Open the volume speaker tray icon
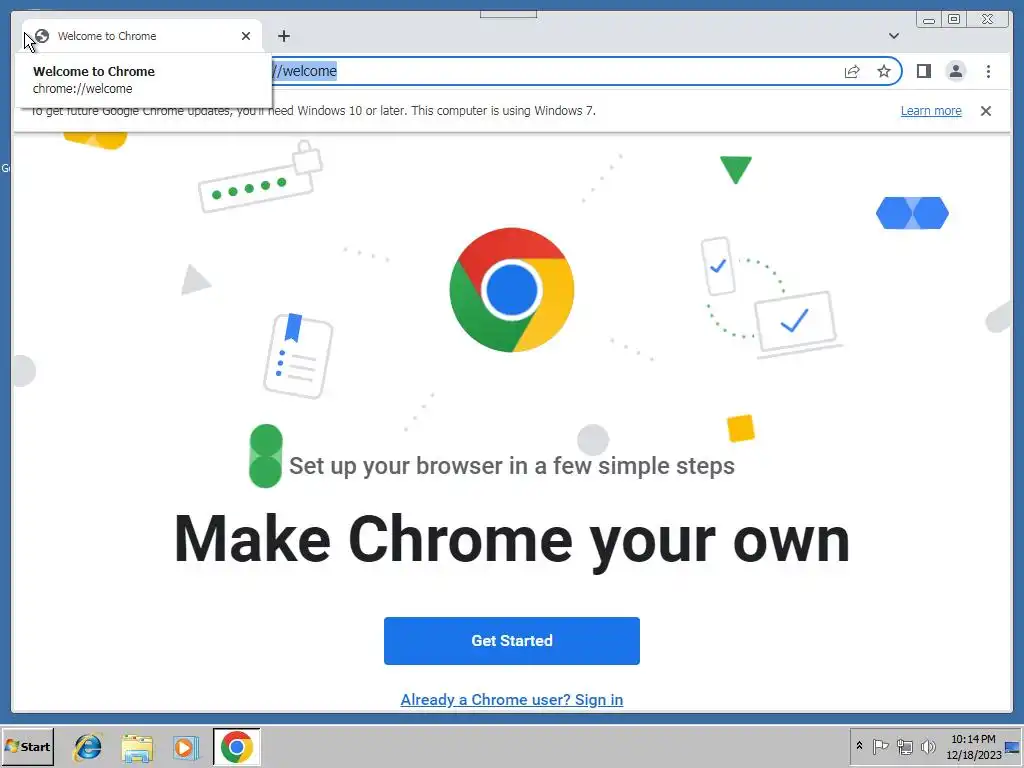 tap(927, 746)
